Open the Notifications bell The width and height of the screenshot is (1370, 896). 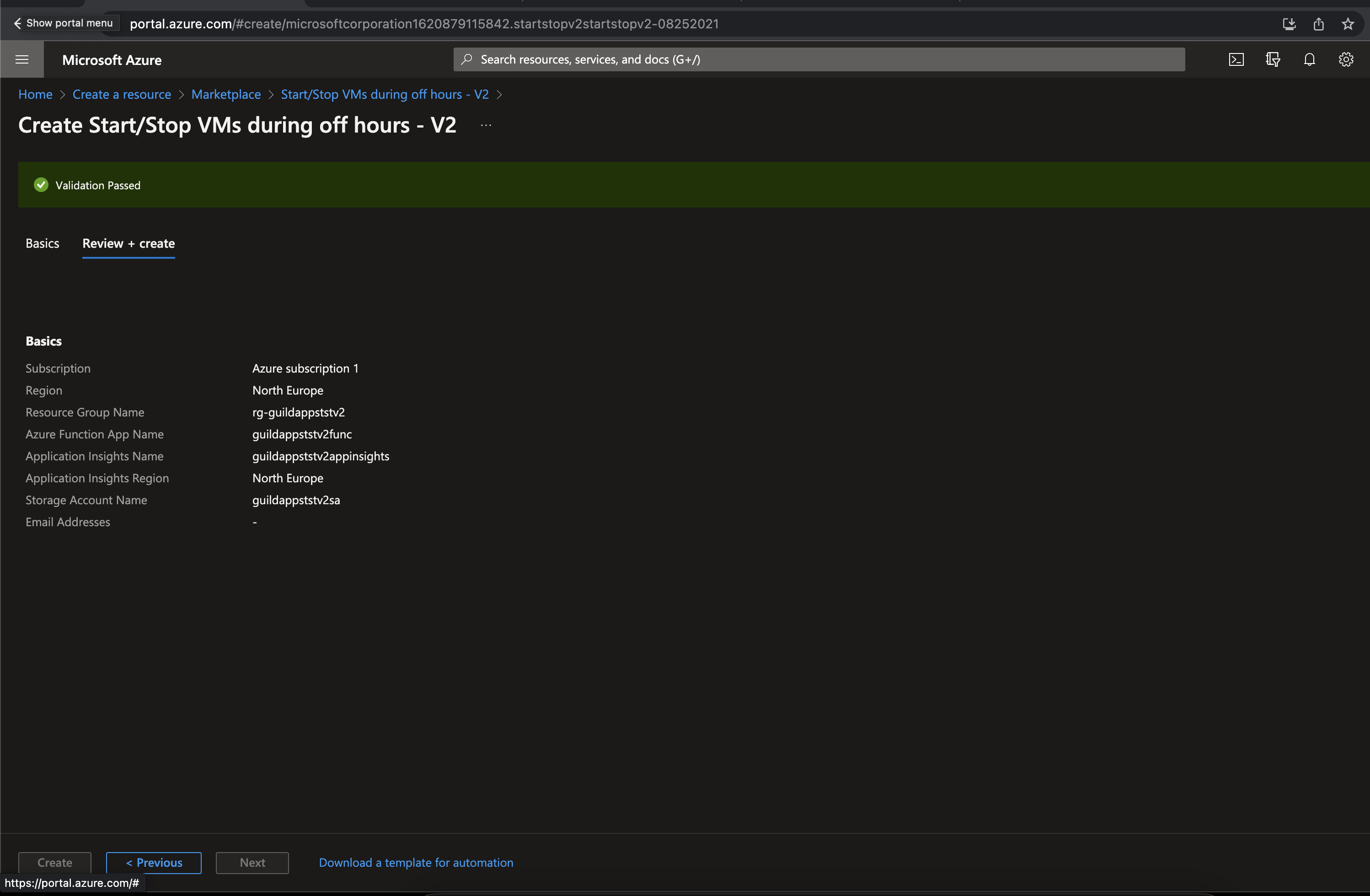(x=1310, y=59)
